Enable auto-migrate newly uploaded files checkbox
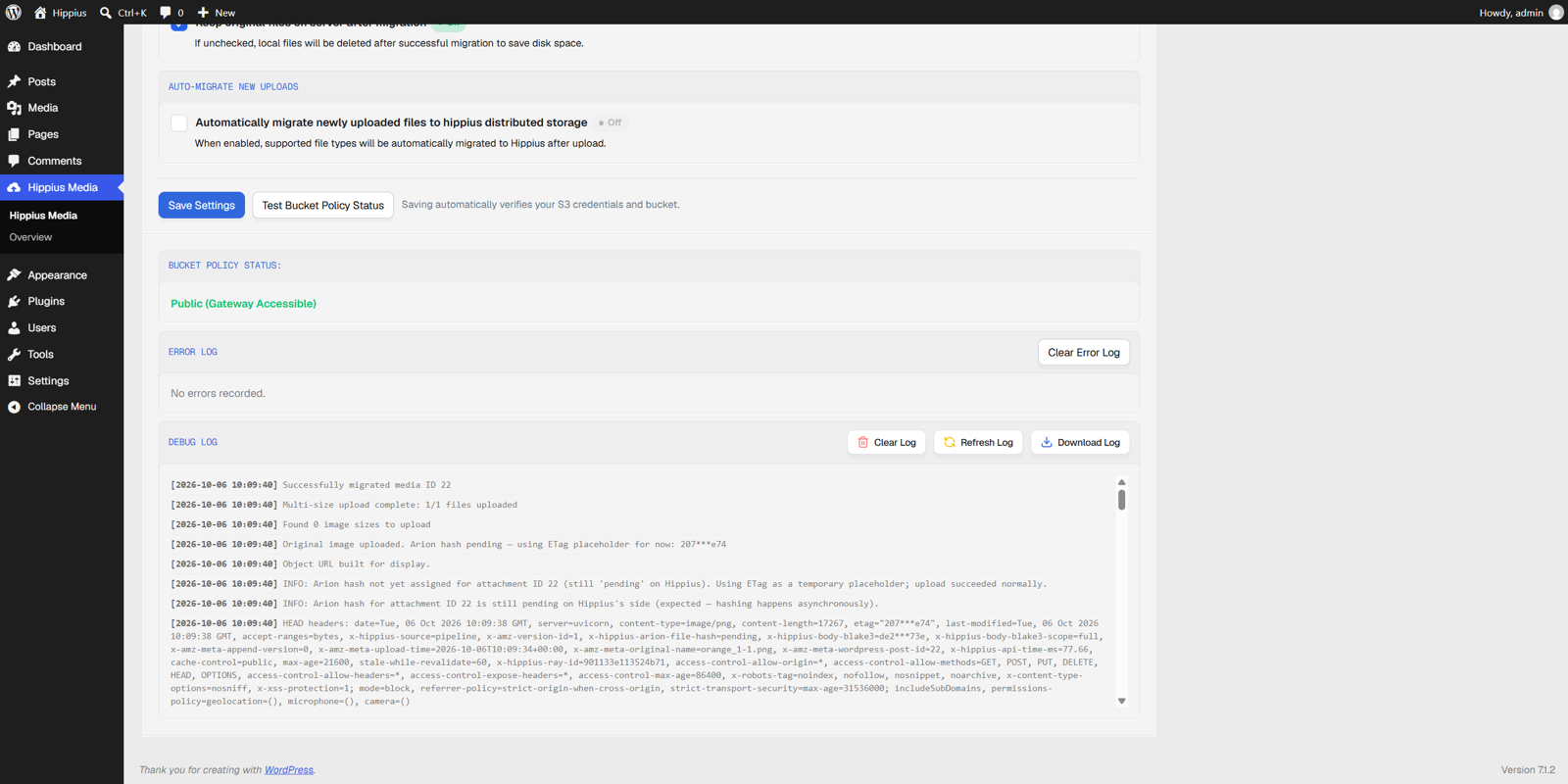Screen dimensions: 1568x784 tap(179, 123)
